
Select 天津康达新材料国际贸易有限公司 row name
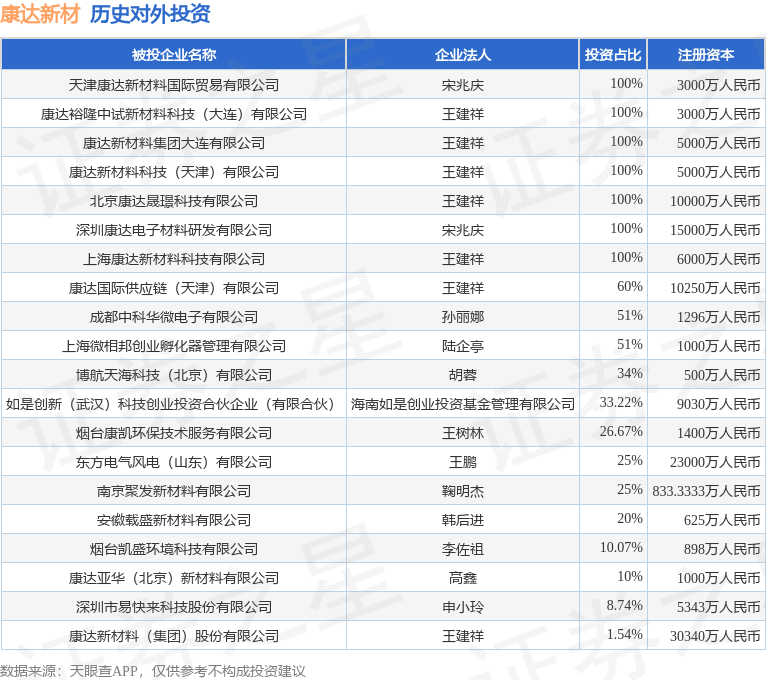click(173, 85)
